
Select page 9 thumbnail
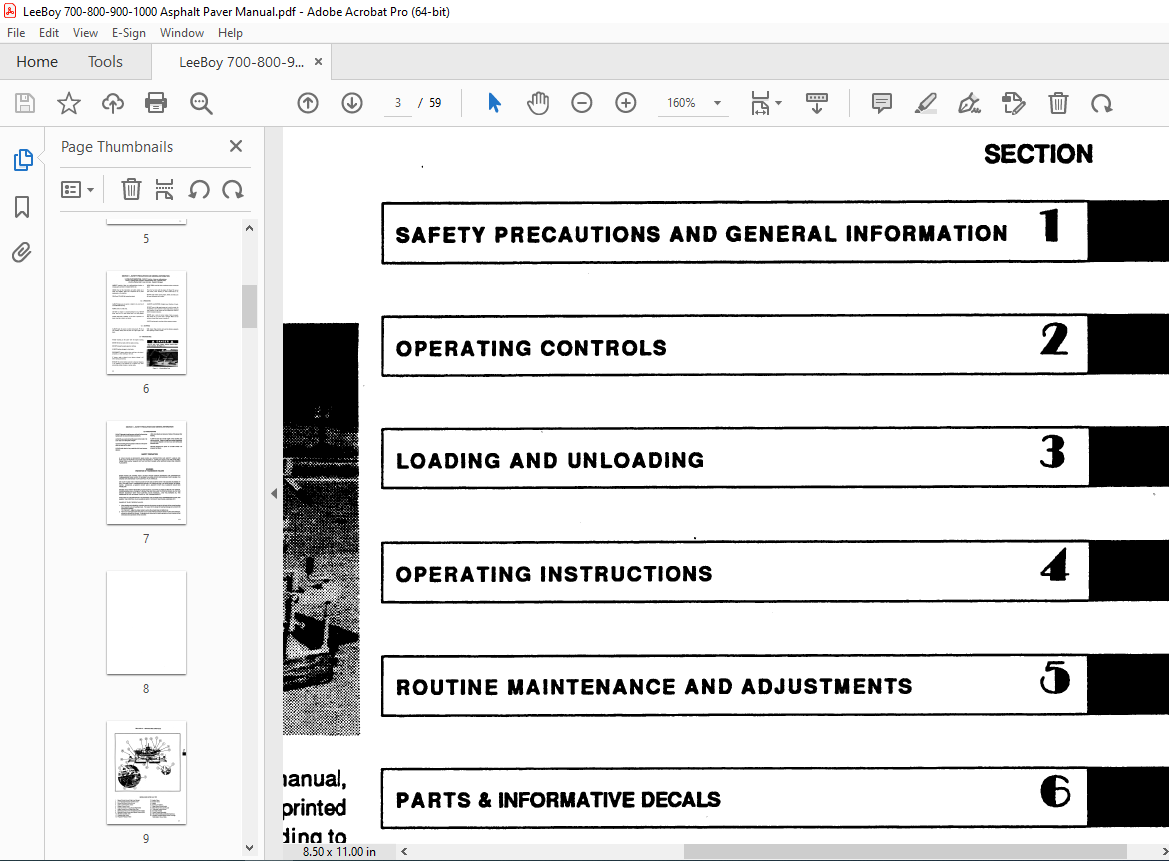146,772
